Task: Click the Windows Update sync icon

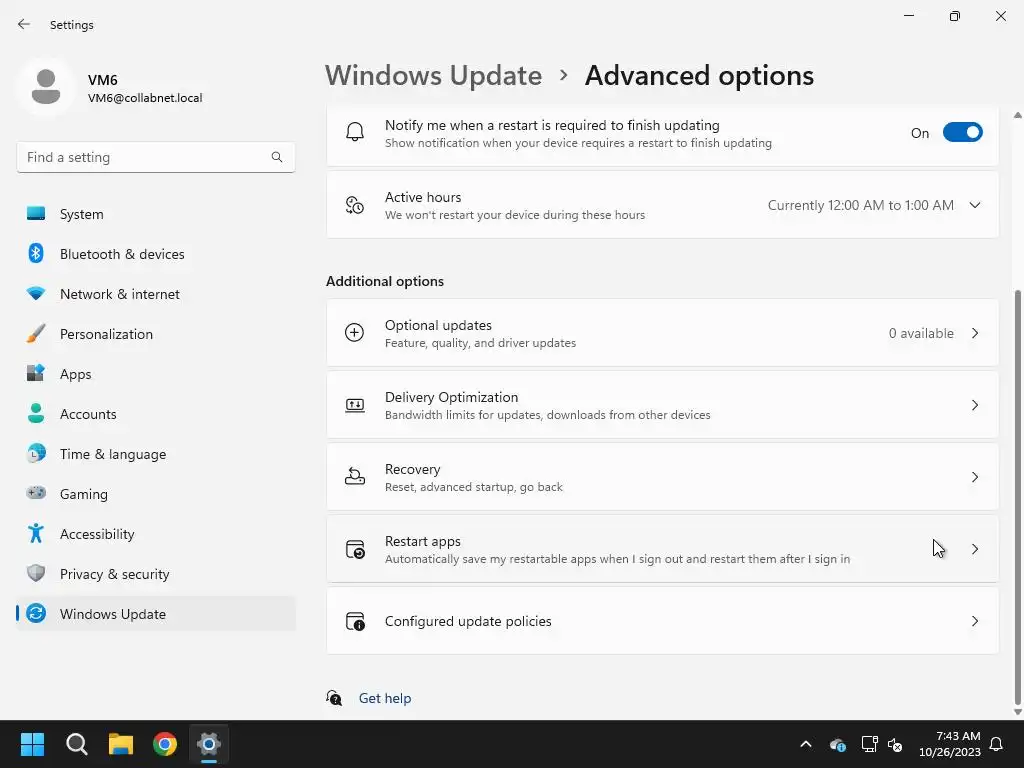Action: pyautogui.click(x=36, y=613)
